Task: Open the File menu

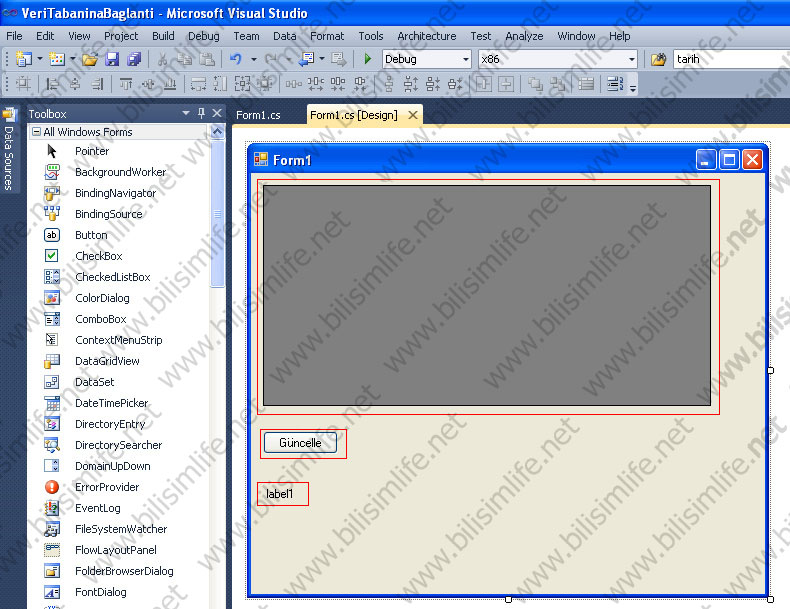Action: point(14,36)
